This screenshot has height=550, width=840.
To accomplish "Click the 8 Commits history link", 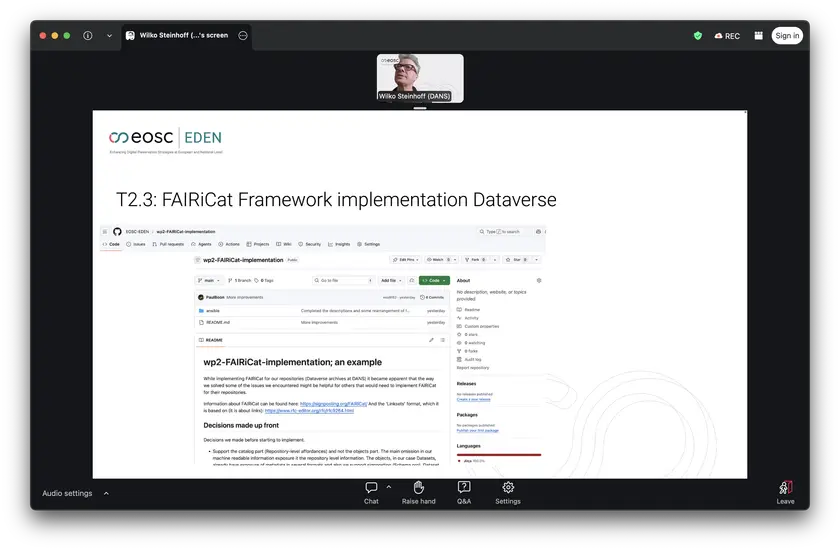I will coord(432,297).
